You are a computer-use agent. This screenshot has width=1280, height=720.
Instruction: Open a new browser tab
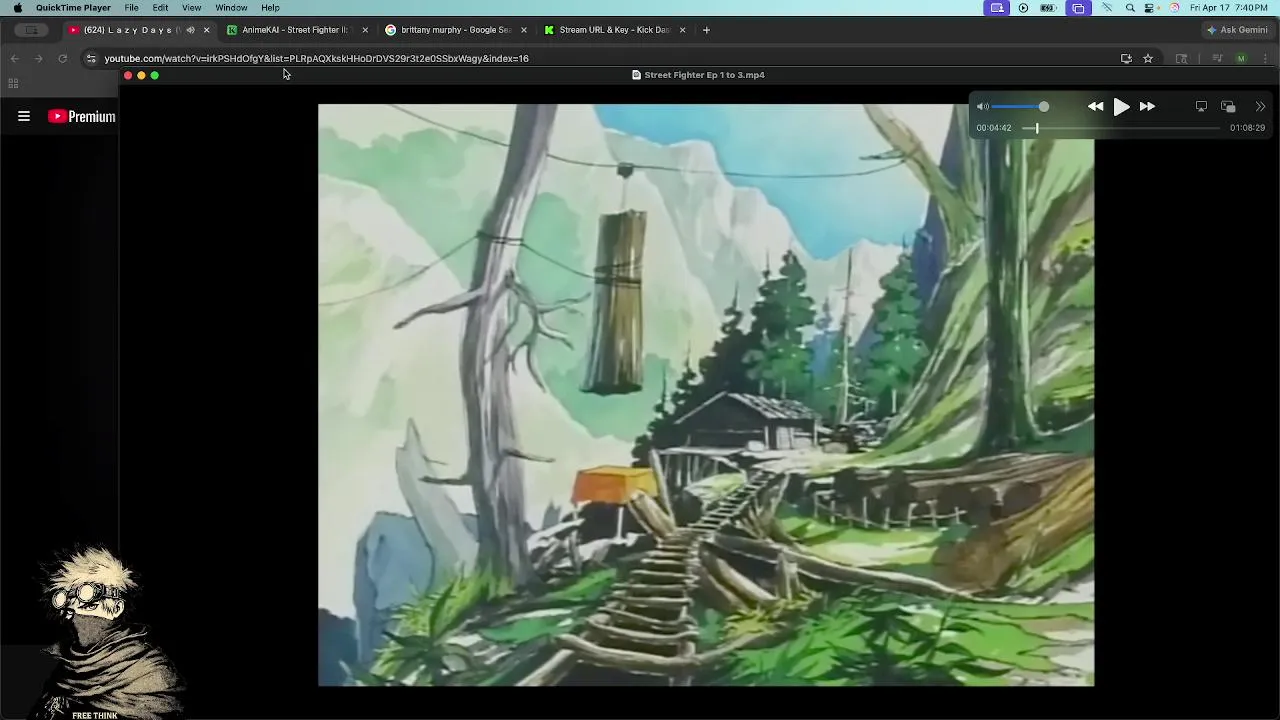(x=706, y=30)
